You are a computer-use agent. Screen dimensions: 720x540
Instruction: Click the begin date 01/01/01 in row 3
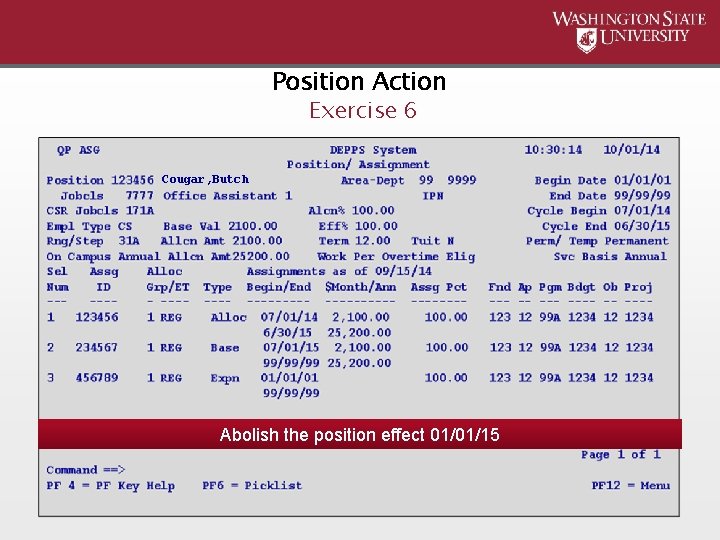point(289,377)
